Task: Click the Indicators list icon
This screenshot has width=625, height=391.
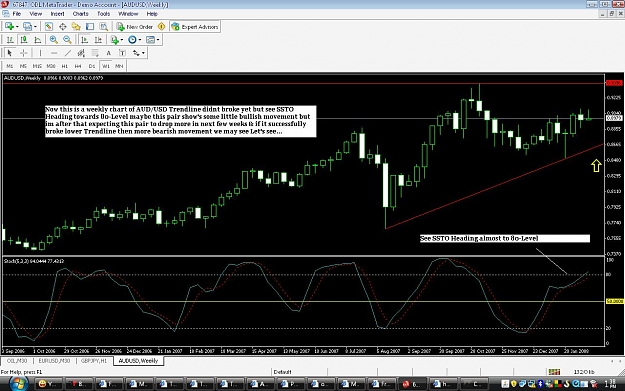Action: pyautogui.click(x=115, y=40)
